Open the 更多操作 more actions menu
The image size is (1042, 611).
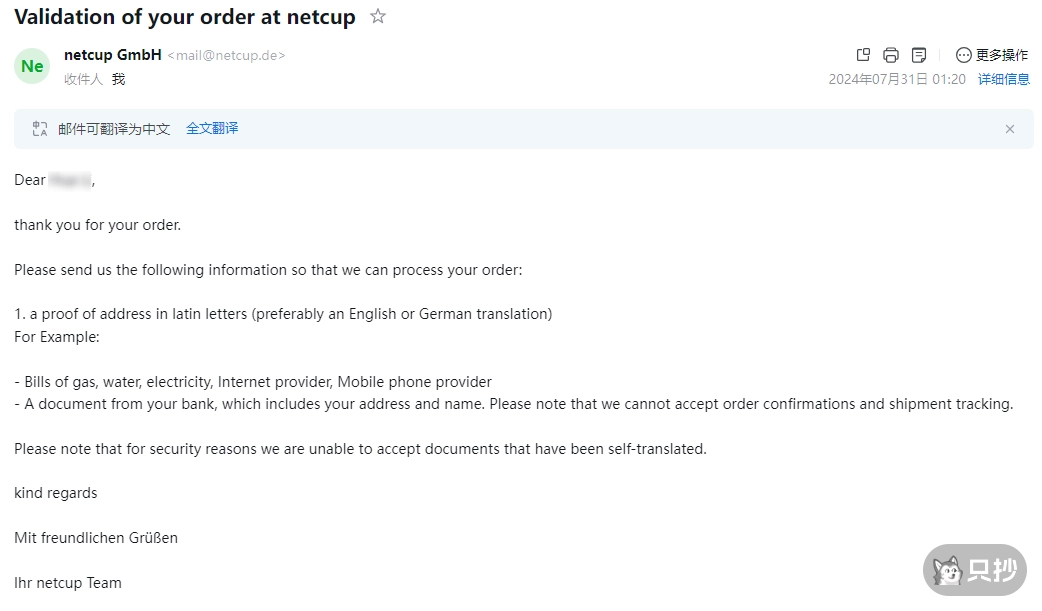(x=992, y=55)
